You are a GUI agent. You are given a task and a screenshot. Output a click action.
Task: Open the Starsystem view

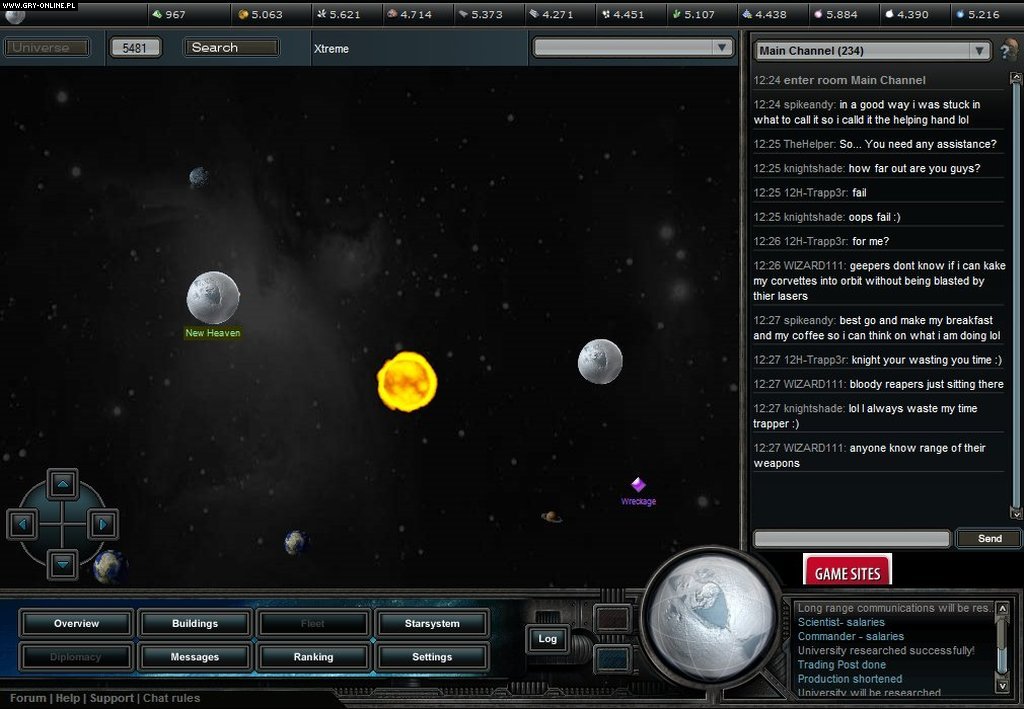coord(432,624)
